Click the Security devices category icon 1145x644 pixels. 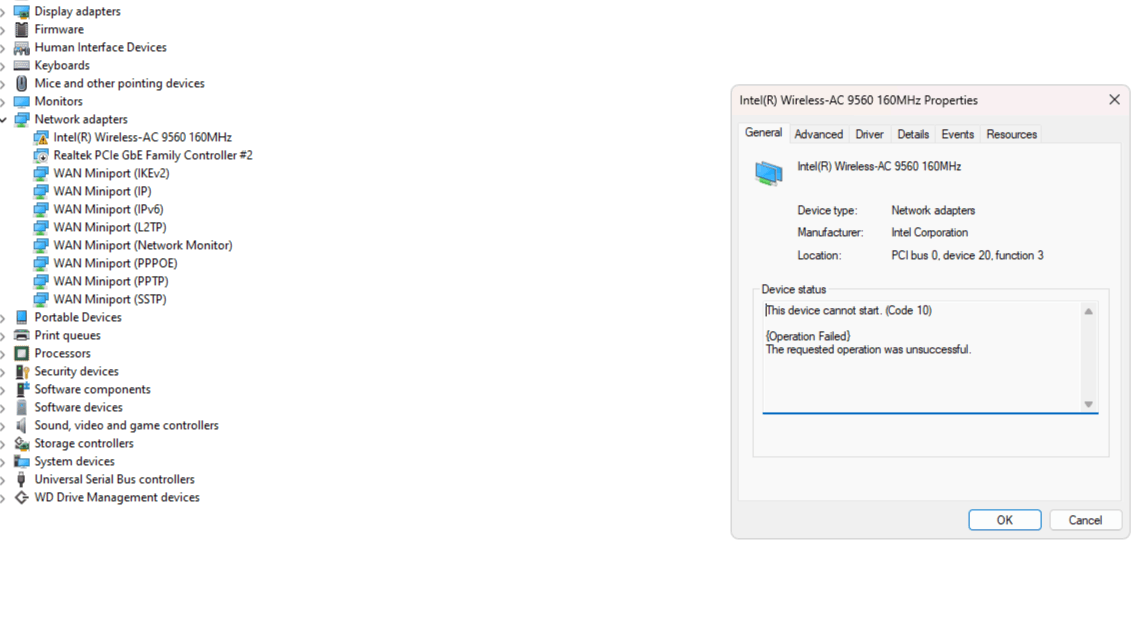tap(22, 372)
